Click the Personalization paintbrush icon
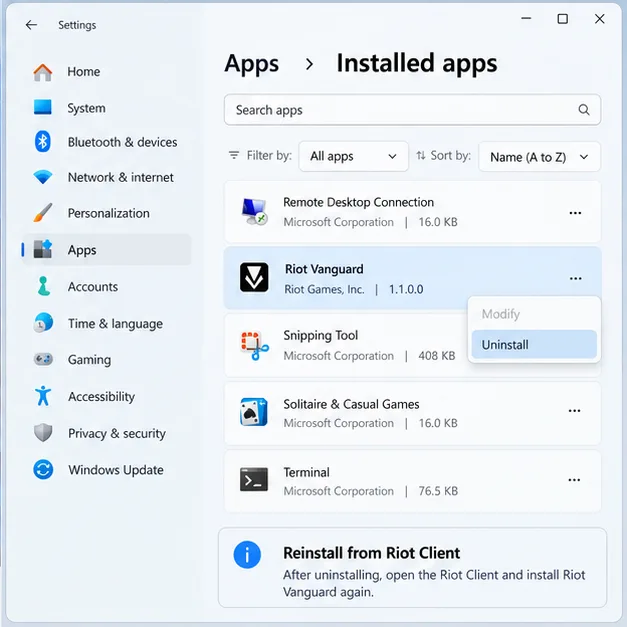The width and height of the screenshot is (627, 627). click(43, 212)
